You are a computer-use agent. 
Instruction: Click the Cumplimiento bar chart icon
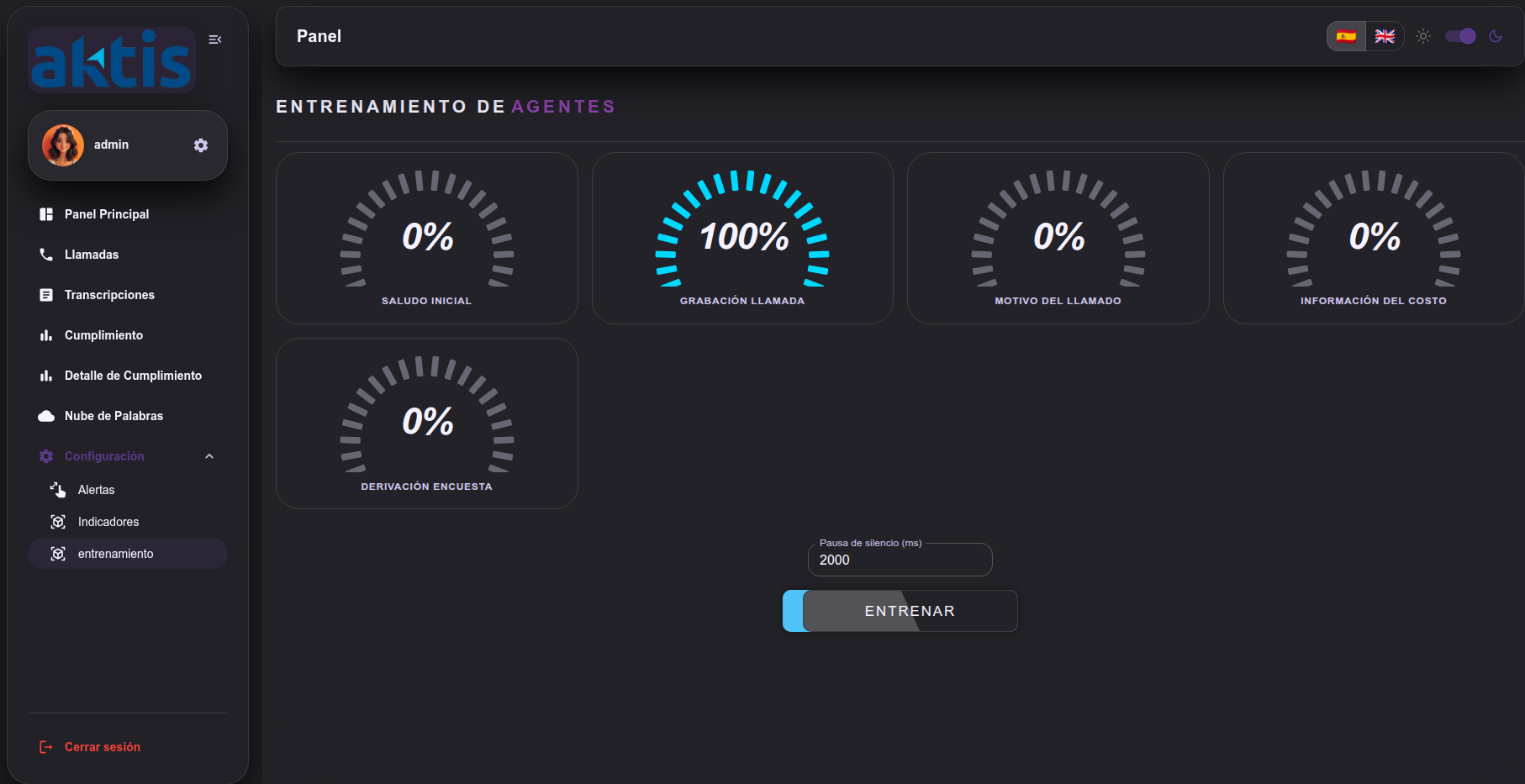[x=46, y=335]
